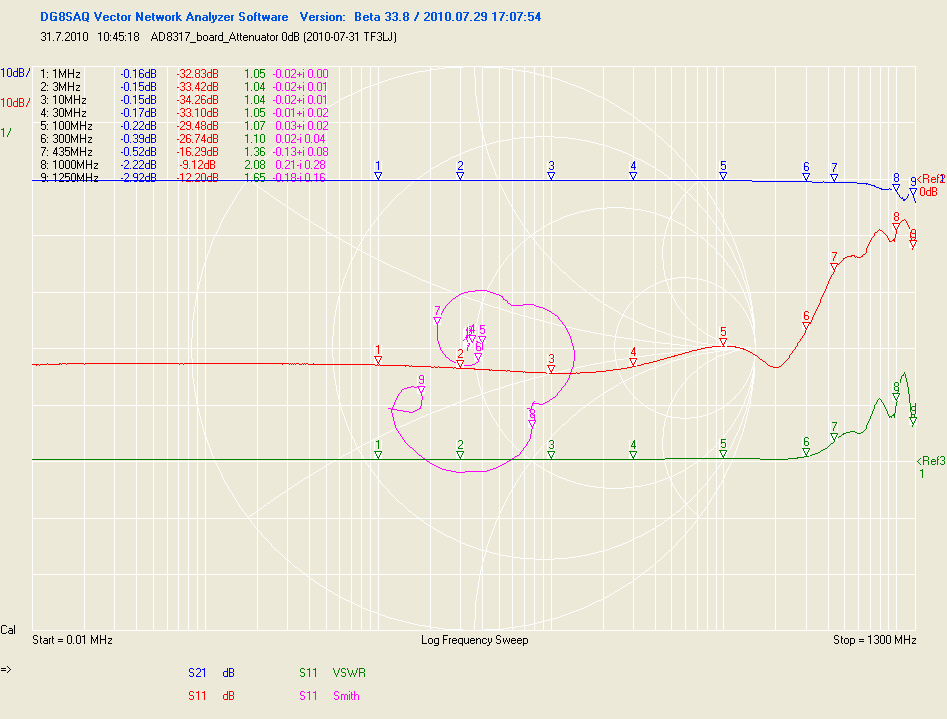Viewport: 947px width, 719px height.
Task: Click blue S21 marker 1 triangle
Action: [378, 176]
